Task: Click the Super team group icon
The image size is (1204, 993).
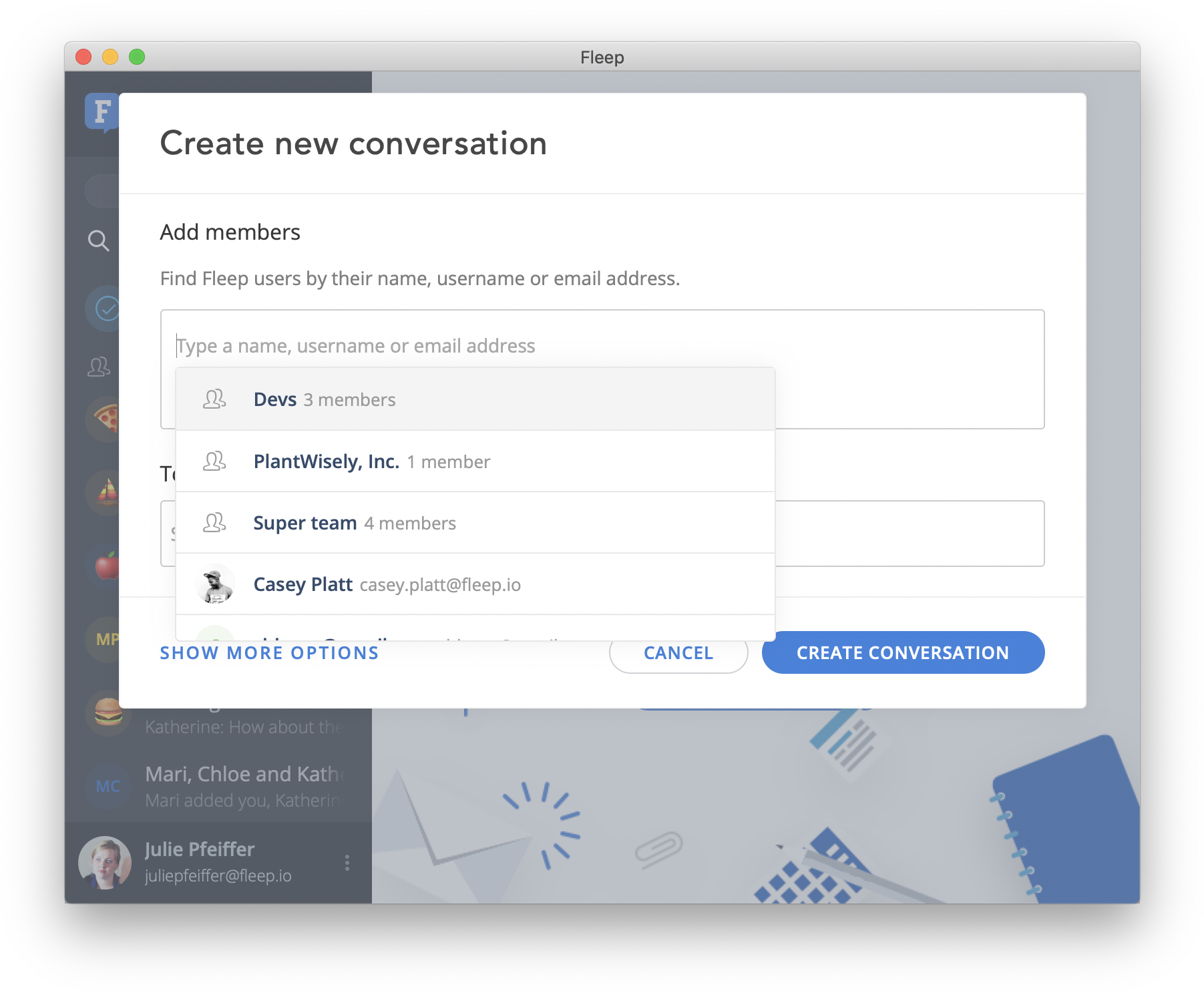Action: (x=214, y=522)
